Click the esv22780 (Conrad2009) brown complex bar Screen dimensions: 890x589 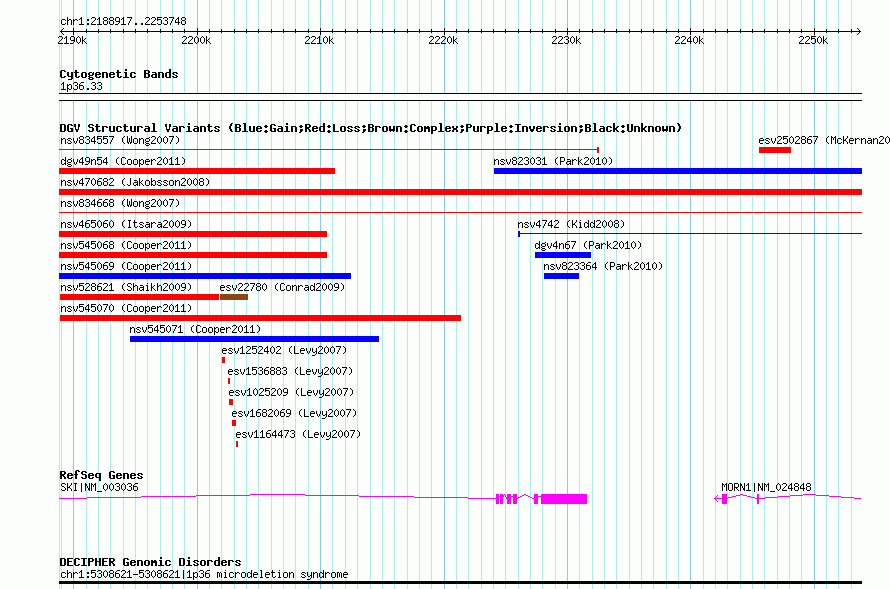click(234, 297)
